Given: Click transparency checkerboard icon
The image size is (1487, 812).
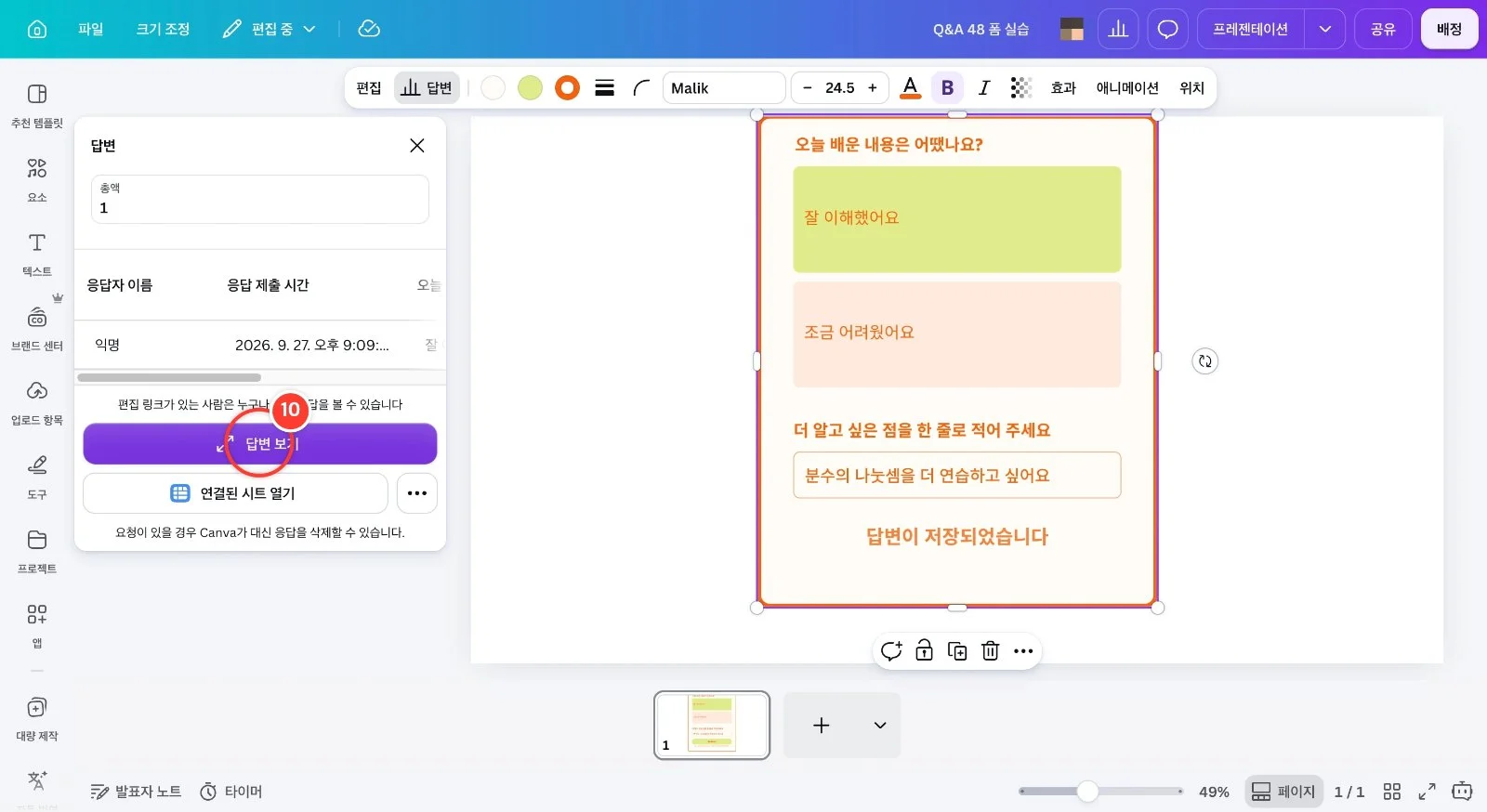Looking at the screenshot, I should pyautogui.click(x=1020, y=88).
